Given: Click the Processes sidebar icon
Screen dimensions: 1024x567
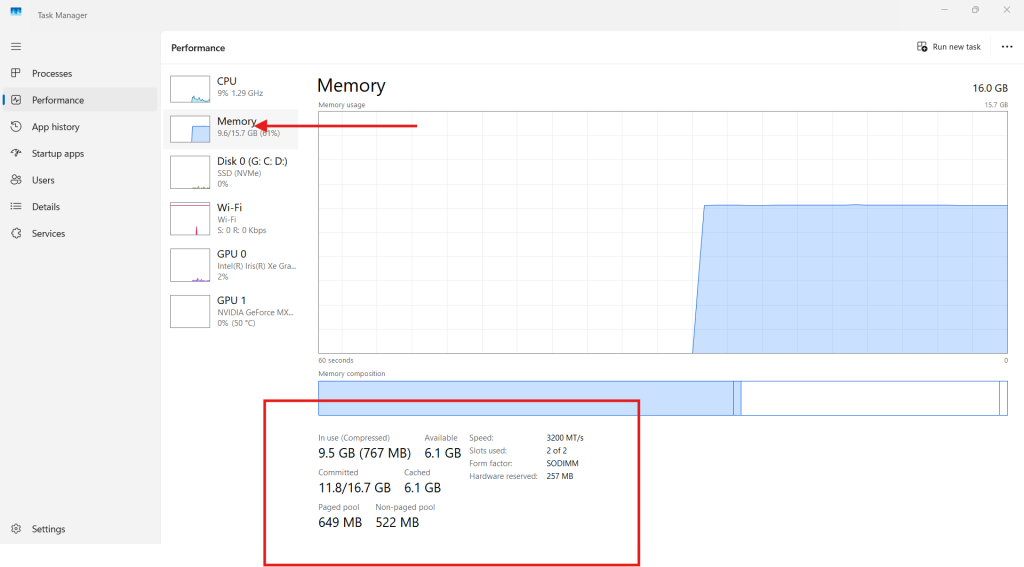Looking at the screenshot, I should 16,73.
